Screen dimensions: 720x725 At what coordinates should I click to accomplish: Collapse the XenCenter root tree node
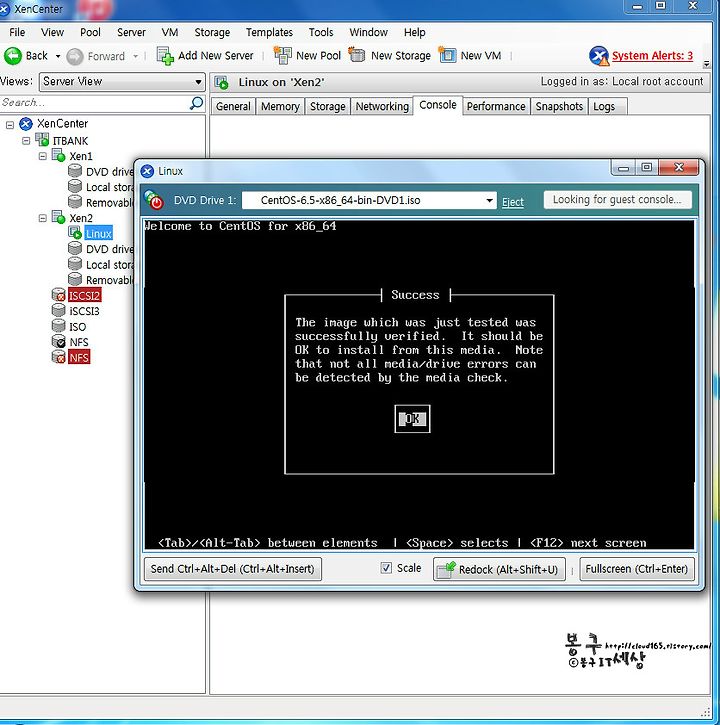coord(10,124)
